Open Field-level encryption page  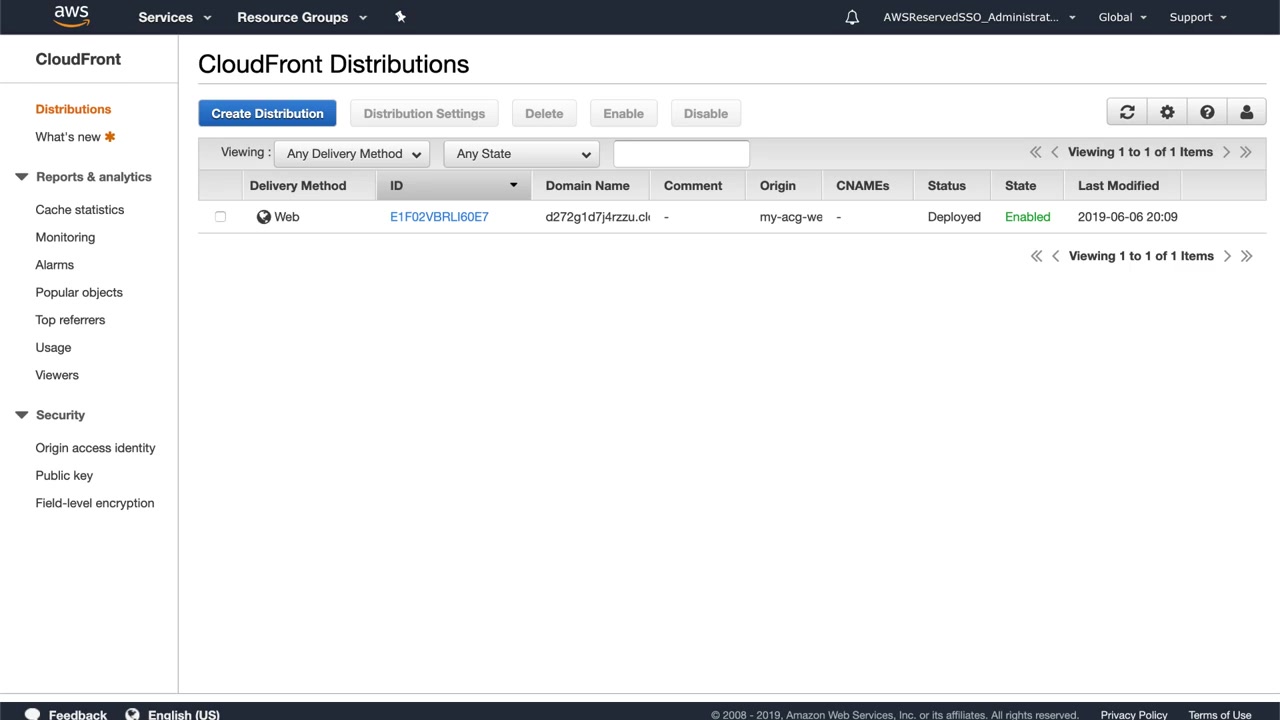[95, 503]
